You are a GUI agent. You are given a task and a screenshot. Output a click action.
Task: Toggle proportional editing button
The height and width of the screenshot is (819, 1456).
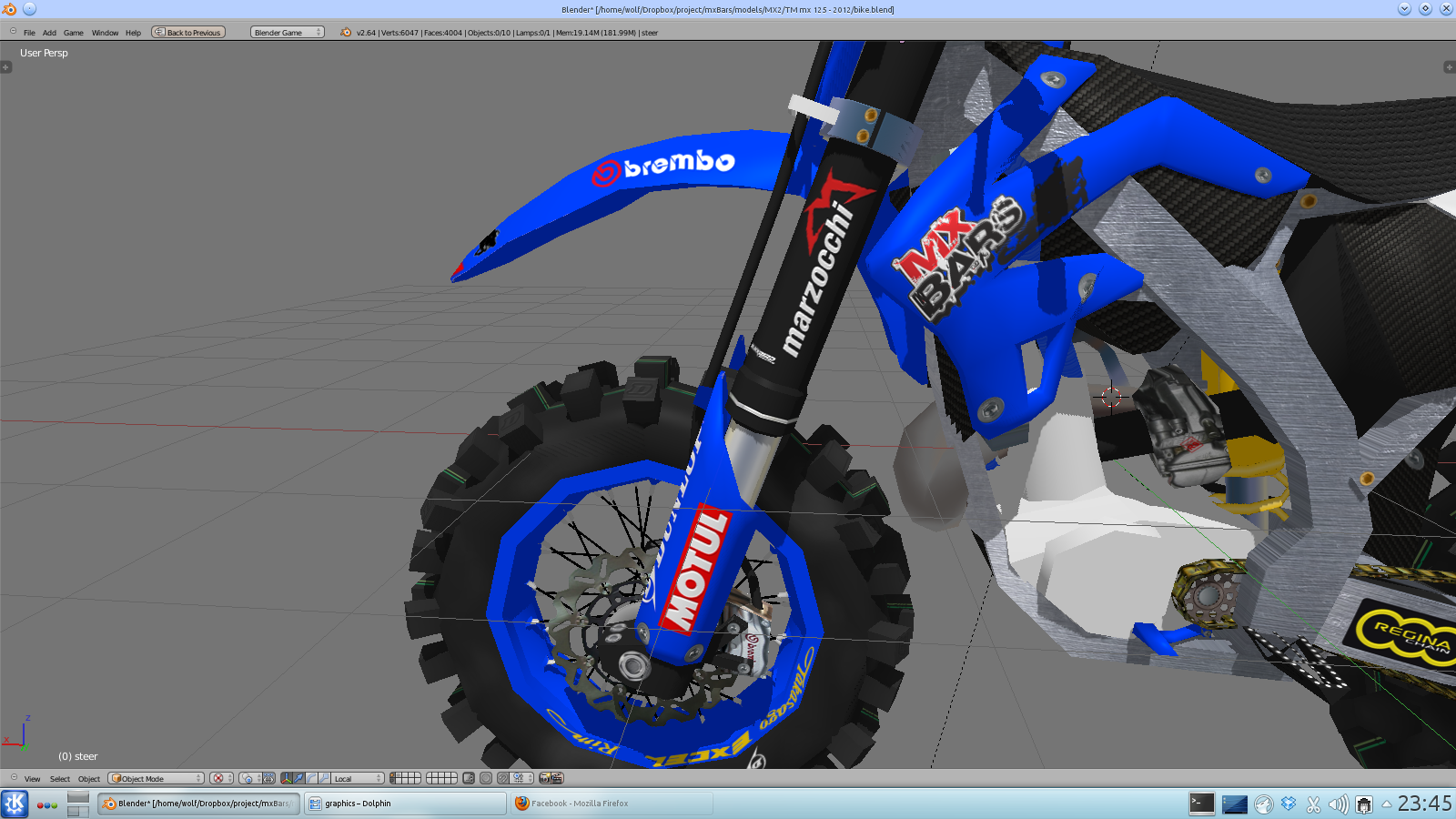(486, 778)
